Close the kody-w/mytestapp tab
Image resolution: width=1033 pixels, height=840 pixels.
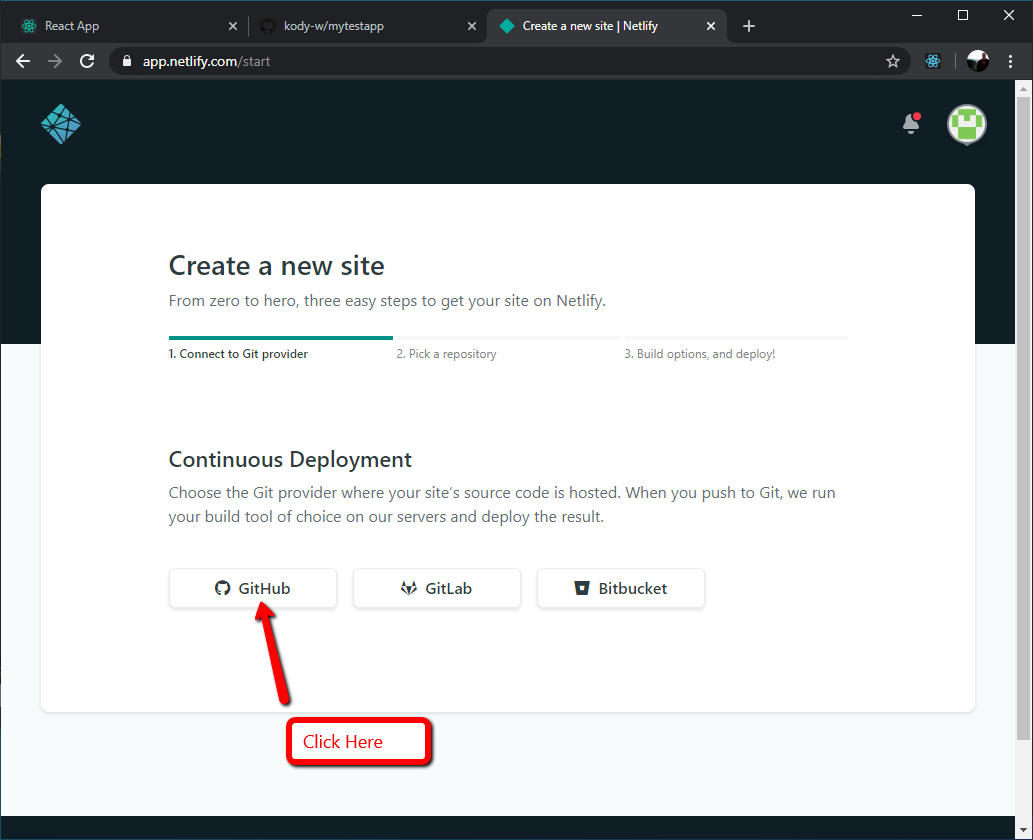472,26
